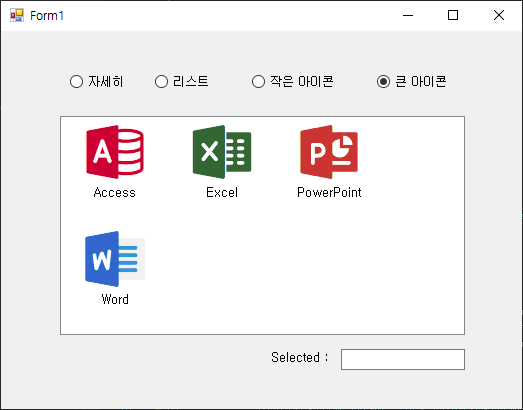Click the Word label text
The width and height of the screenshot is (523, 410).
tap(115, 299)
